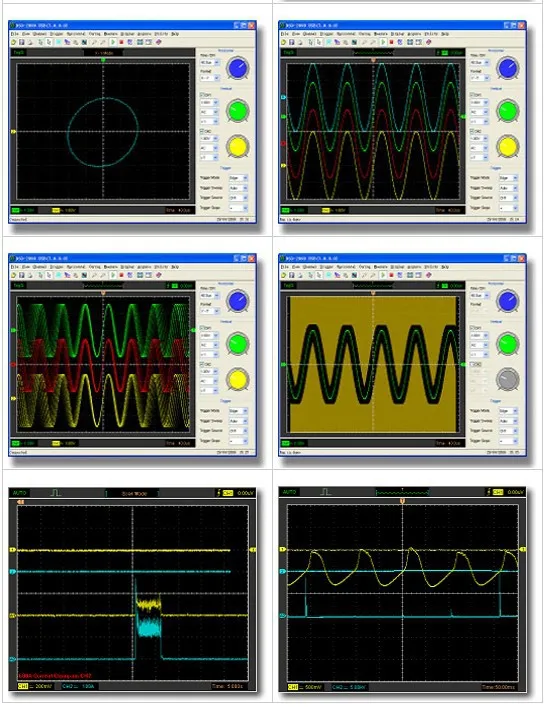The image size is (546, 707).
Task: Click the red Stop button in the persistence waveform window
Action: [121, 275]
